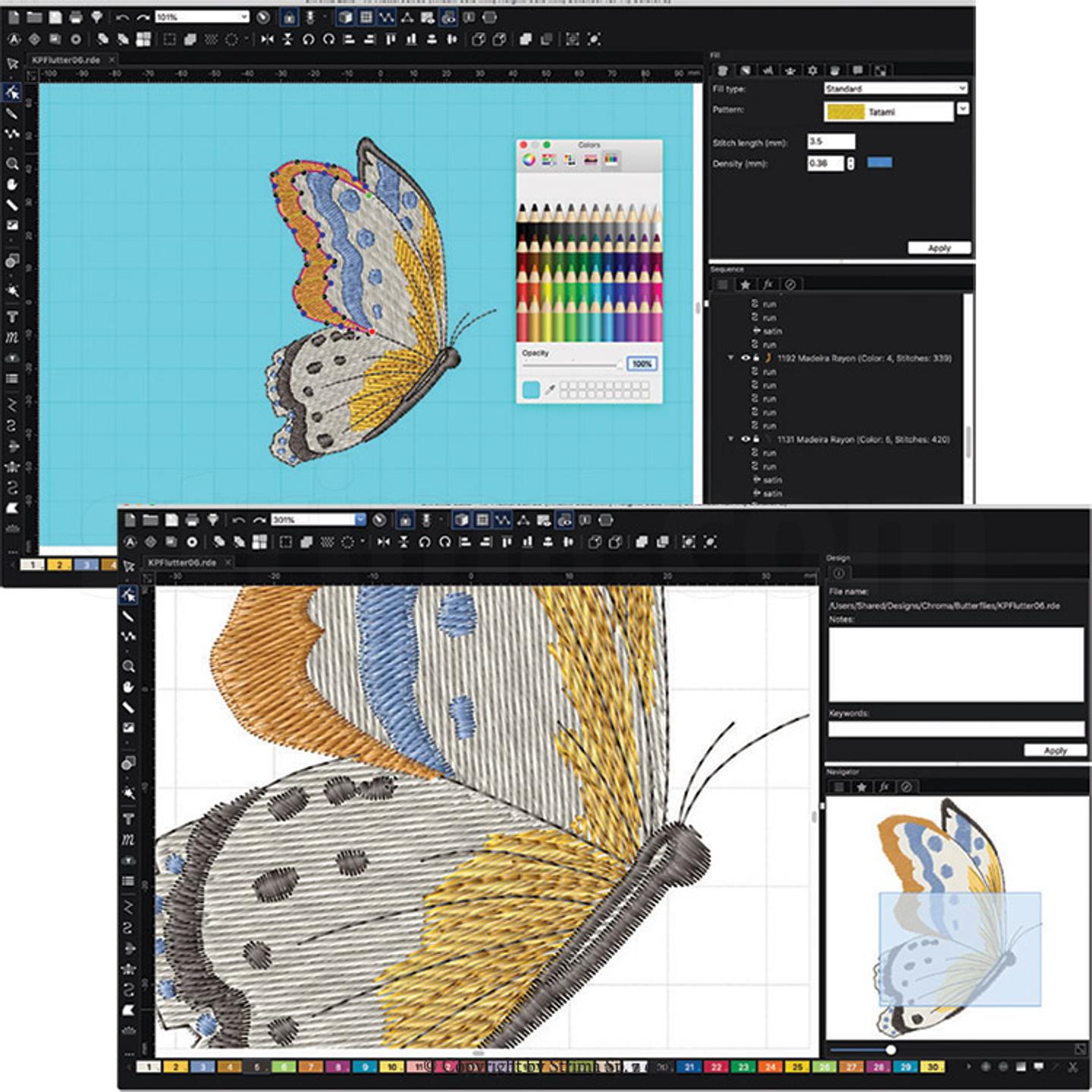Toggle the lock icon in the back toolbar

point(289,17)
